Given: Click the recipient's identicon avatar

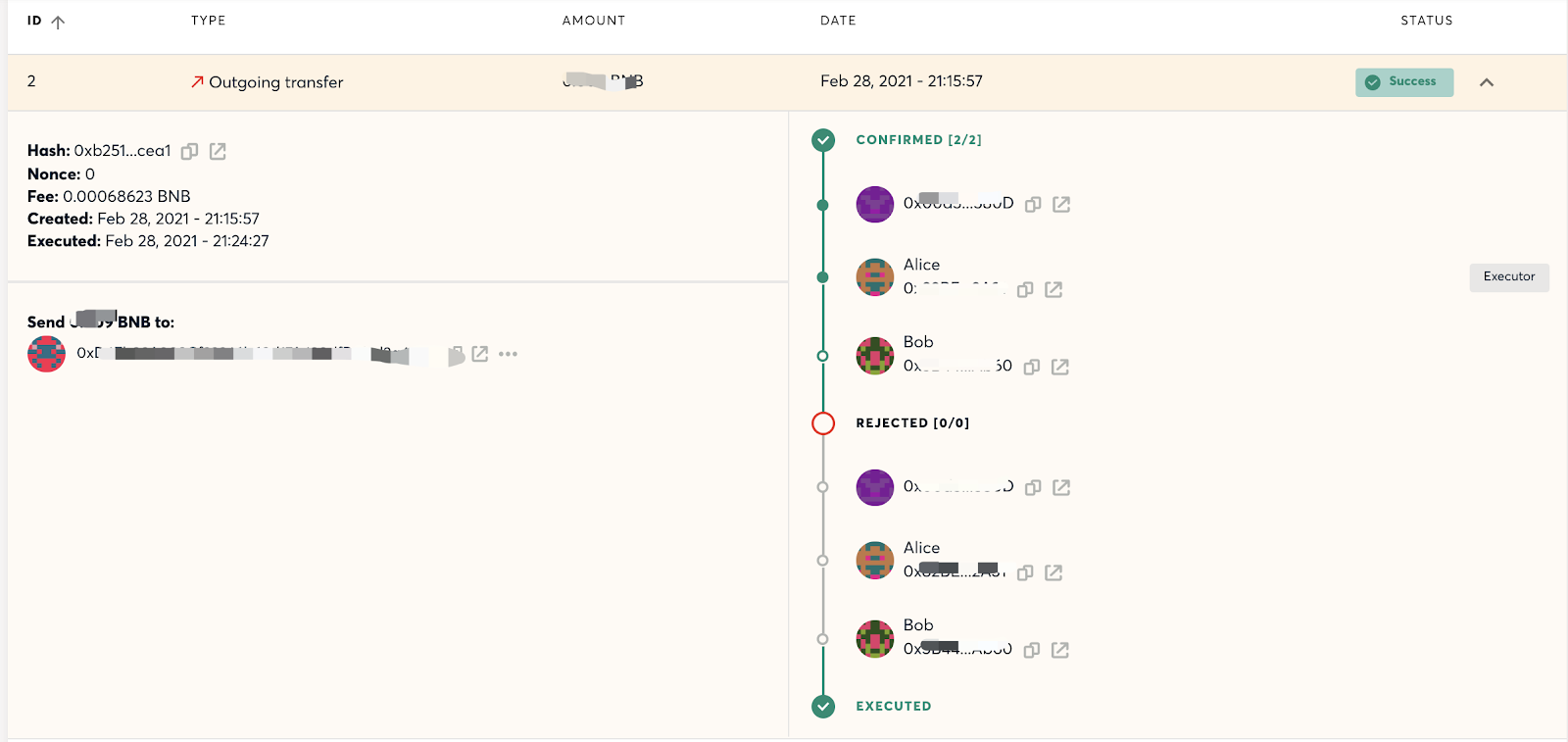Looking at the screenshot, I should click(46, 354).
